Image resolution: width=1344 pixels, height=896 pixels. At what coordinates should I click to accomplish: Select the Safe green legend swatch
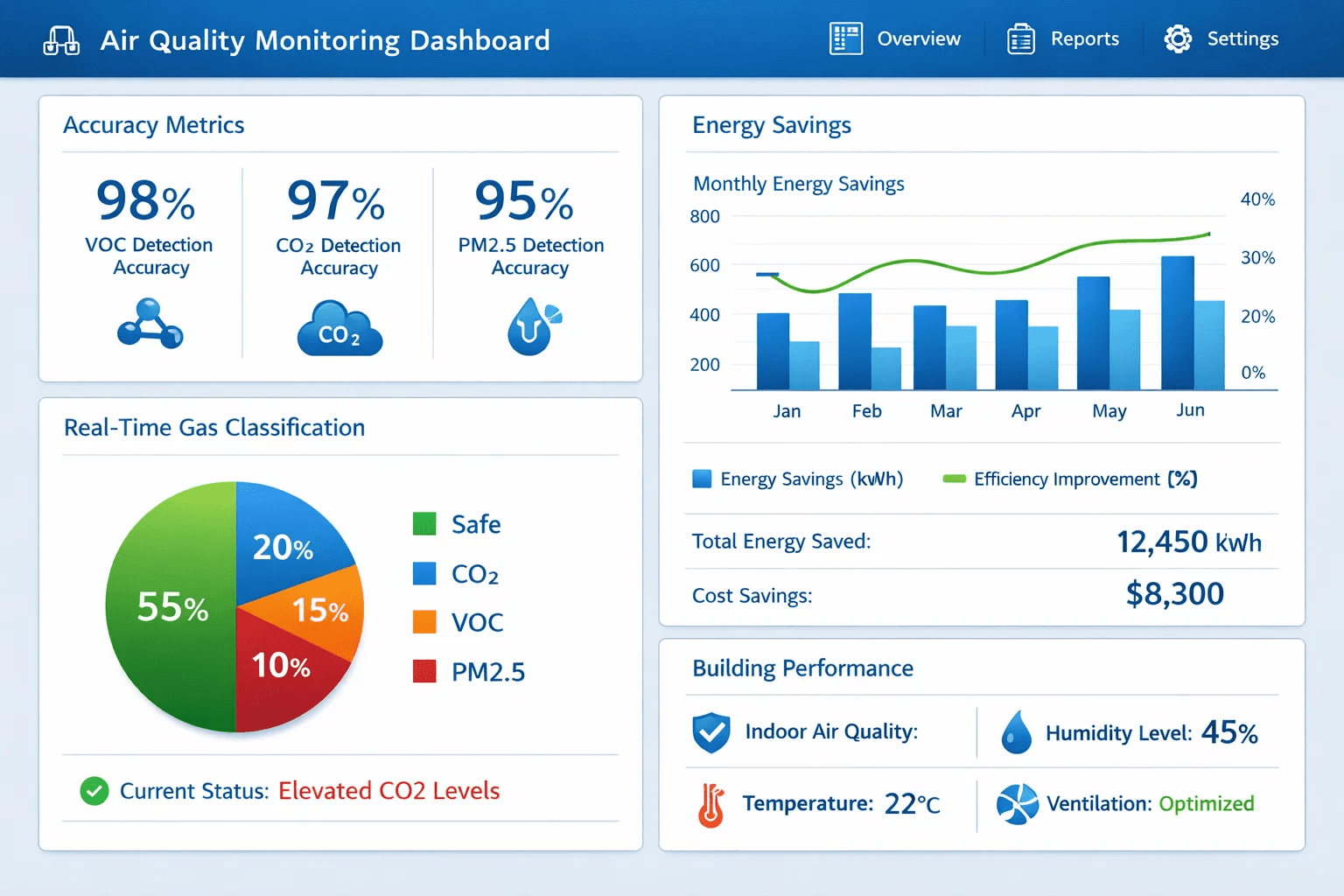point(424,523)
